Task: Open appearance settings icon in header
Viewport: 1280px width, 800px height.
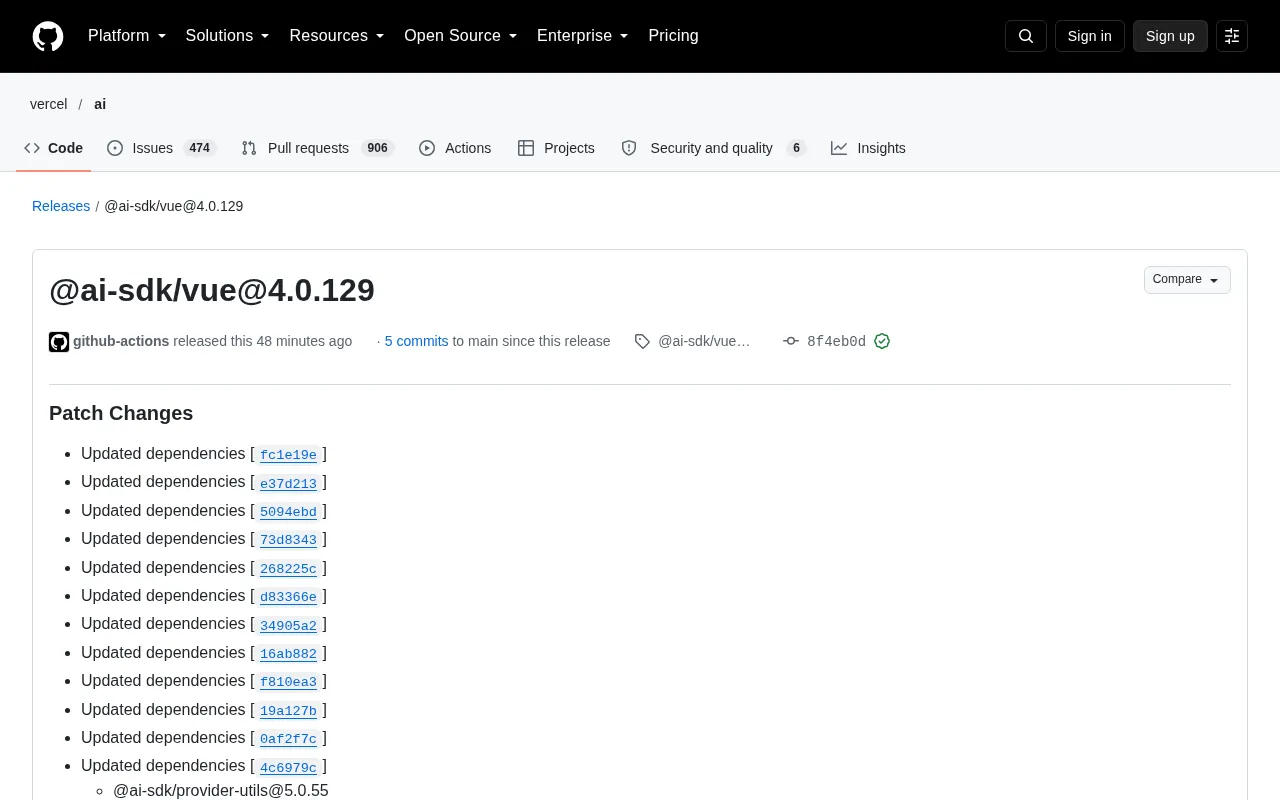Action: click(x=1232, y=36)
